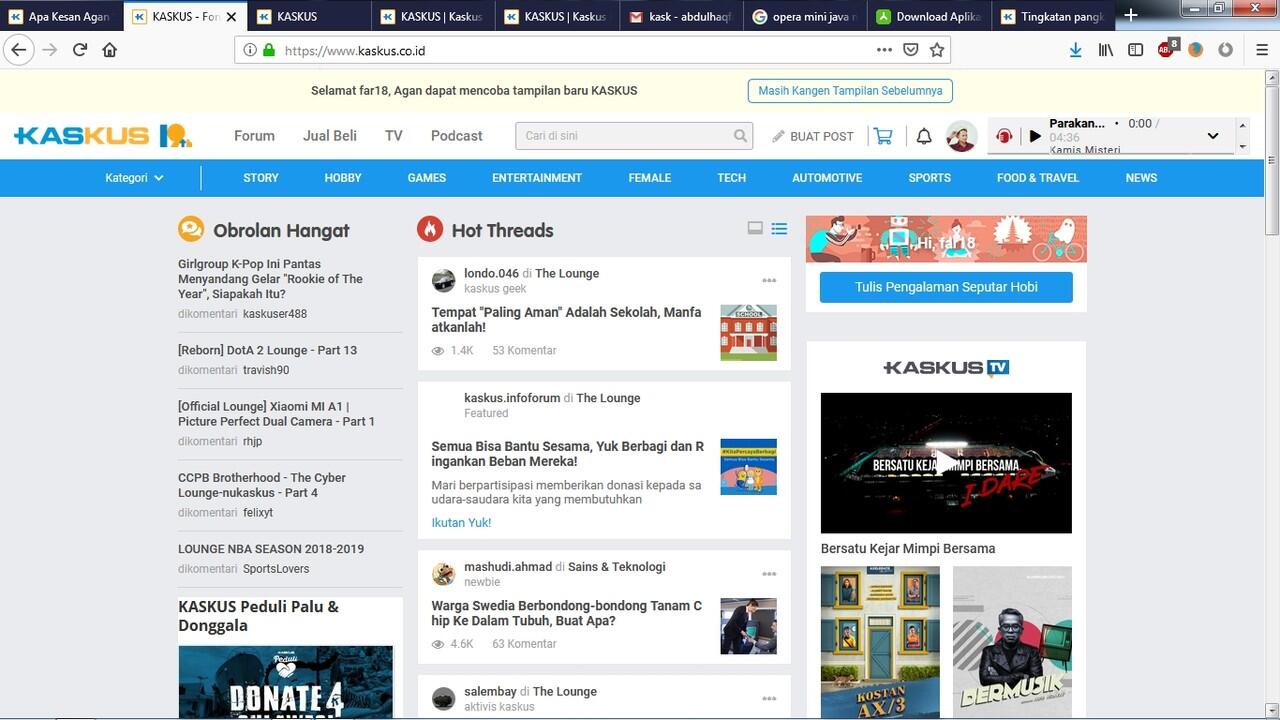Open the shopping cart

pos(883,136)
